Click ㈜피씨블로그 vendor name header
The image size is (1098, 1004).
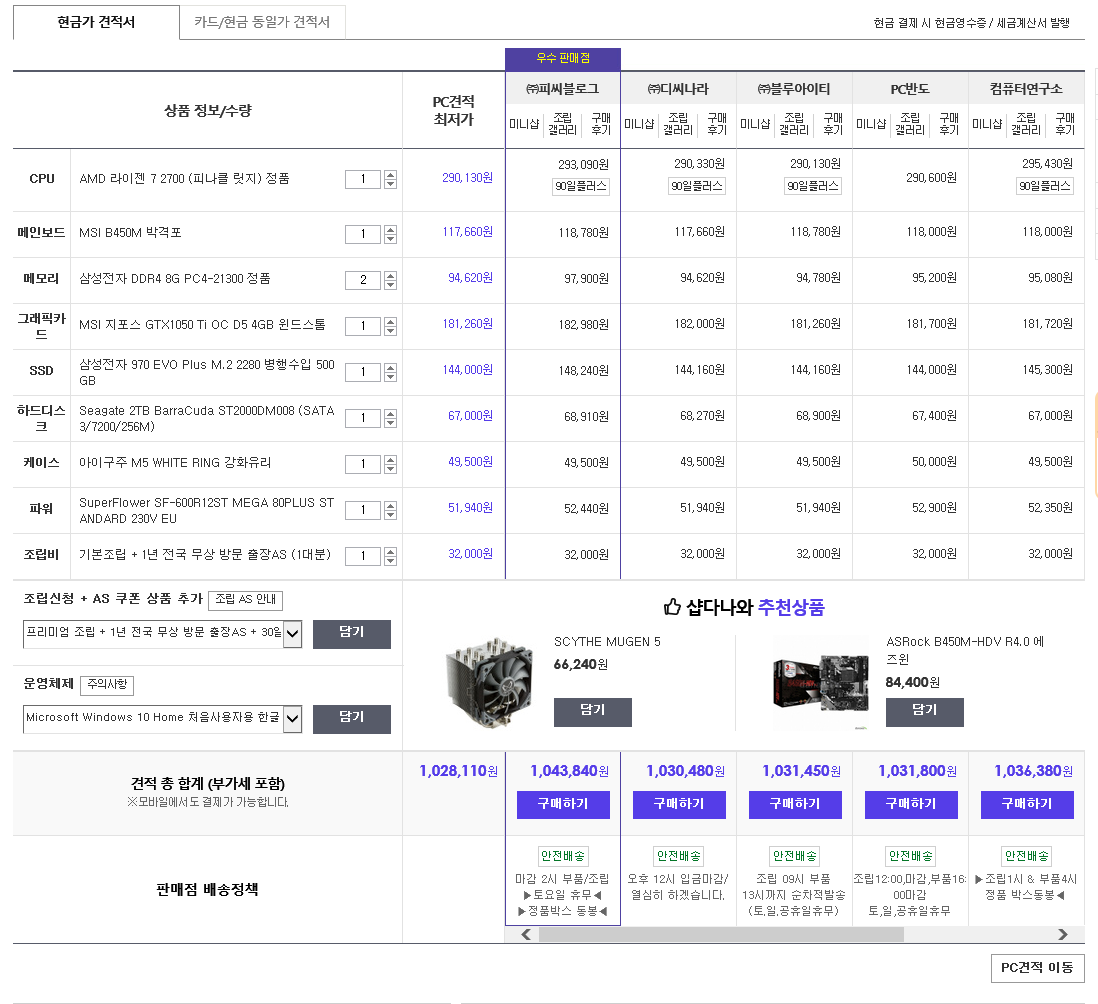[x=562, y=89]
